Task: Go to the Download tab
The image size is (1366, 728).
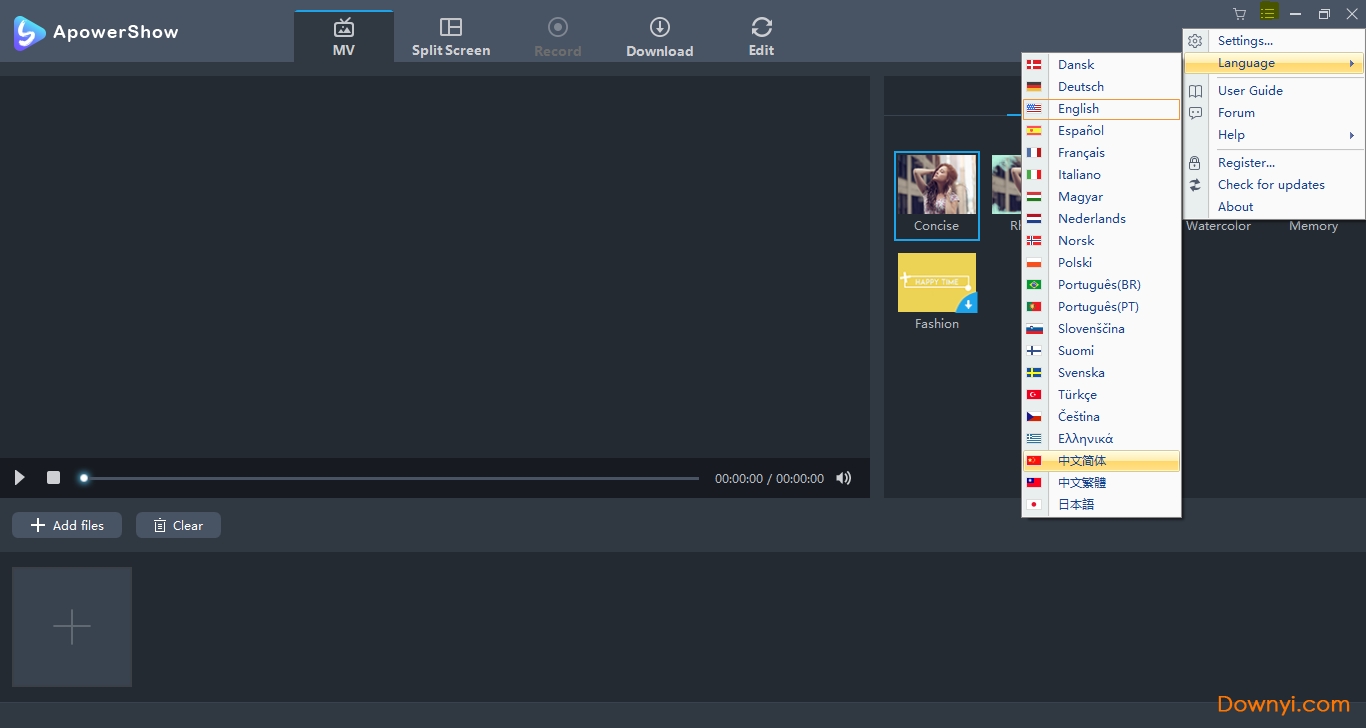Action: (659, 36)
